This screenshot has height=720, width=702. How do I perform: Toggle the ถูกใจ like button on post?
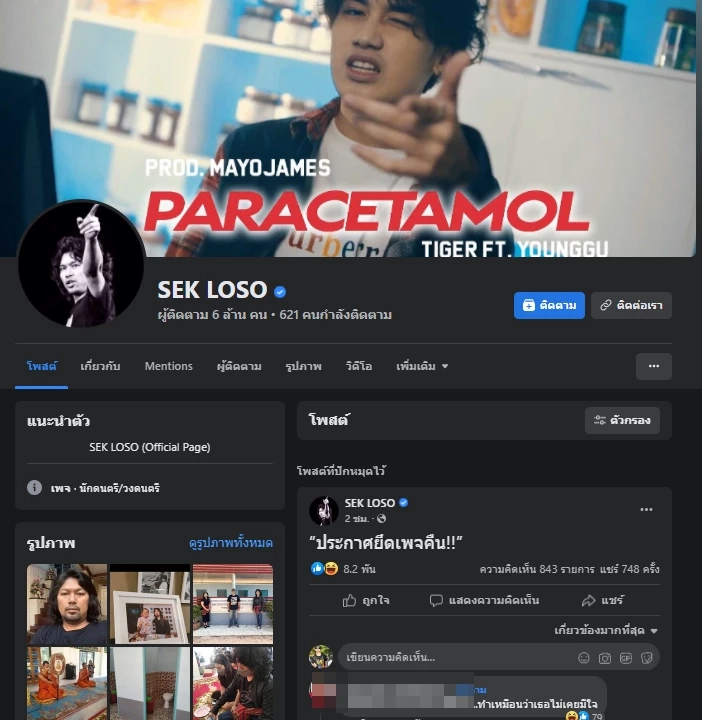point(366,600)
